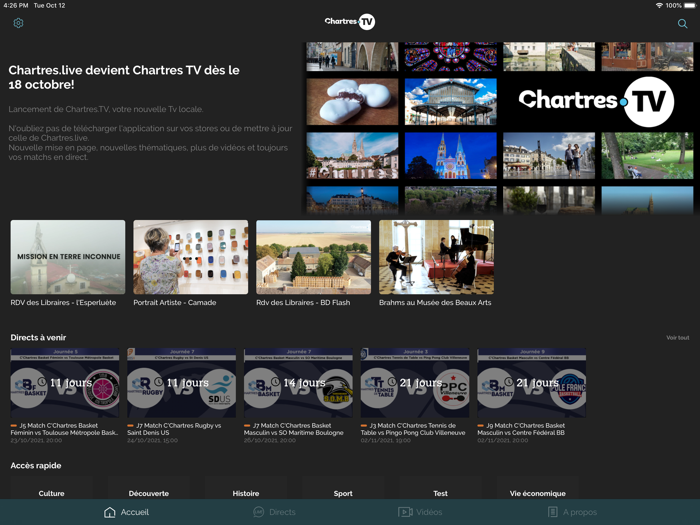Image resolution: width=700 pixels, height=525 pixels.
Task: Click J5 Match C'Chartres Basket Féminin title
Action: [64, 429]
